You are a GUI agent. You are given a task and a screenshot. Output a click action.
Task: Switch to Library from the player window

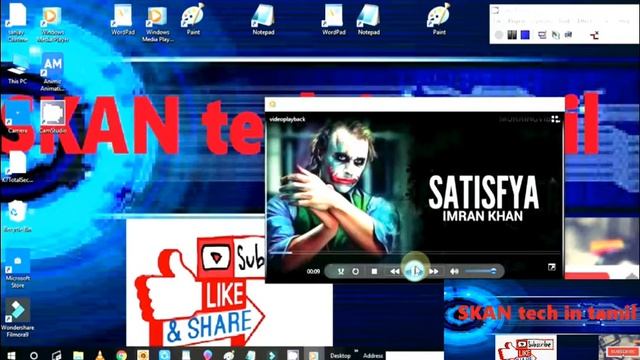click(556, 119)
